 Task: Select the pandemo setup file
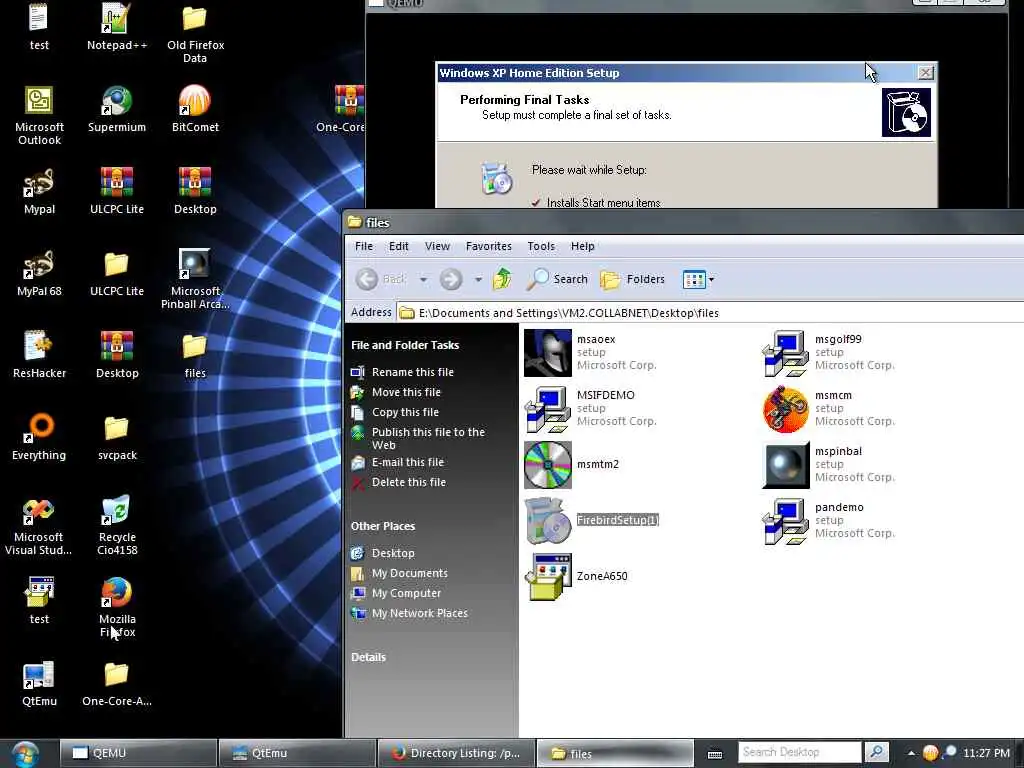tap(829, 520)
